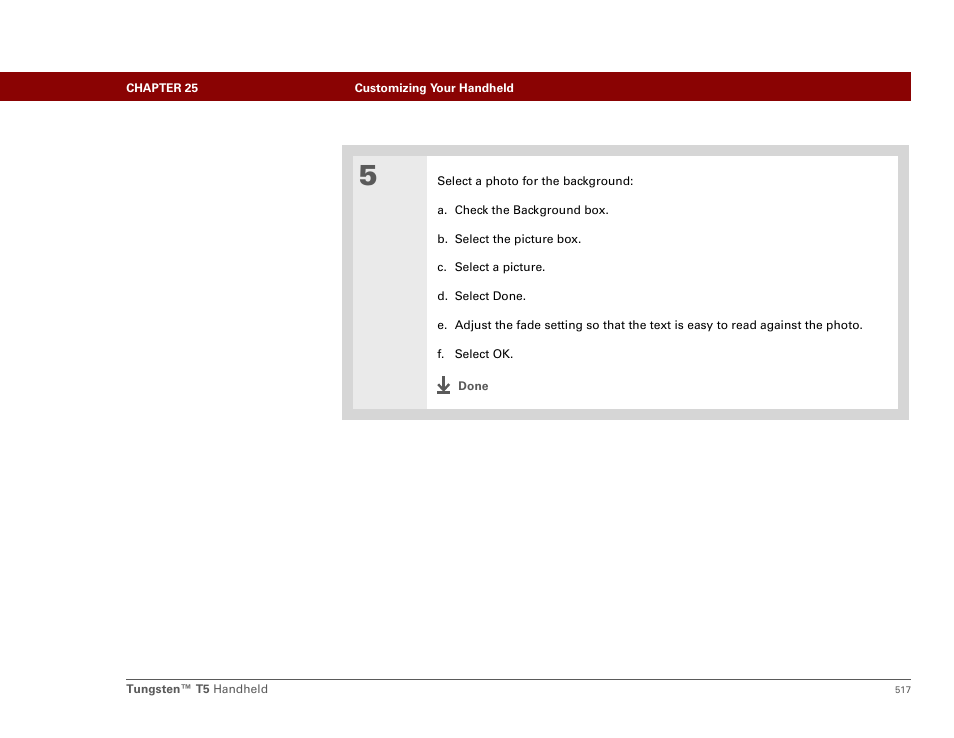This screenshot has height=738, width=954.
Task: Click the page number 517
Action: click(902, 689)
